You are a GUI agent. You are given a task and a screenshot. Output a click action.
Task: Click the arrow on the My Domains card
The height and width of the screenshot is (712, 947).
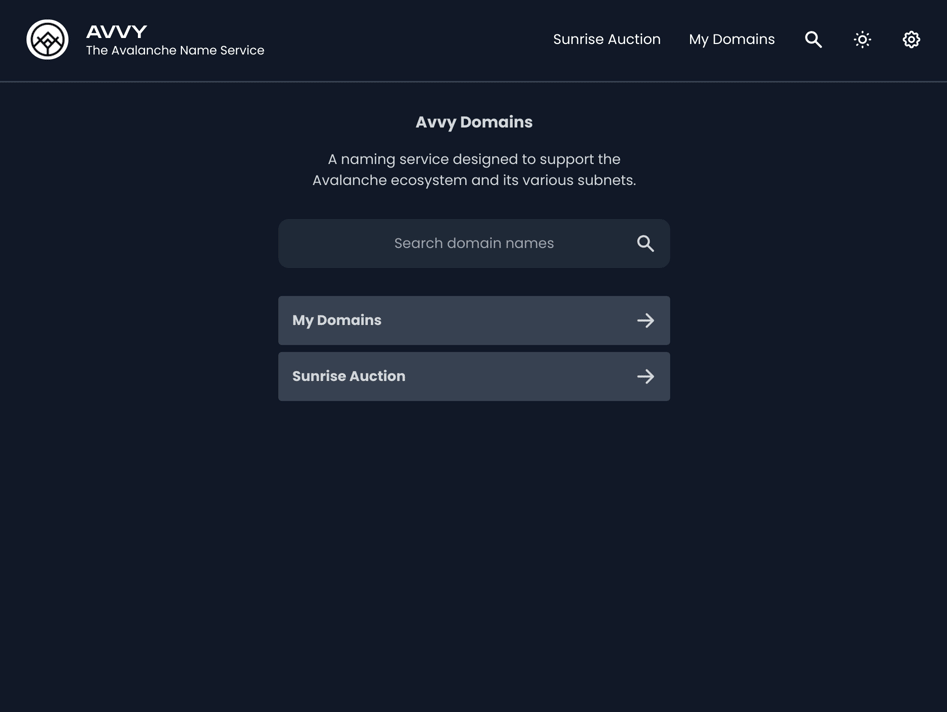point(645,321)
